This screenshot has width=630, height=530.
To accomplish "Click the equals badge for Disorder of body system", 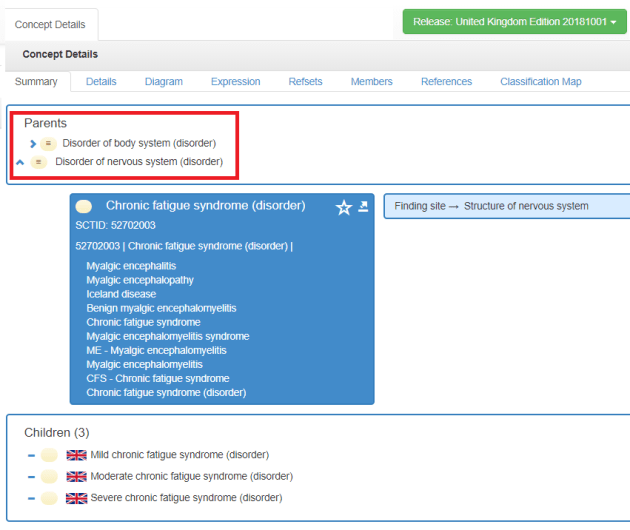I will (x=48, y=143).
